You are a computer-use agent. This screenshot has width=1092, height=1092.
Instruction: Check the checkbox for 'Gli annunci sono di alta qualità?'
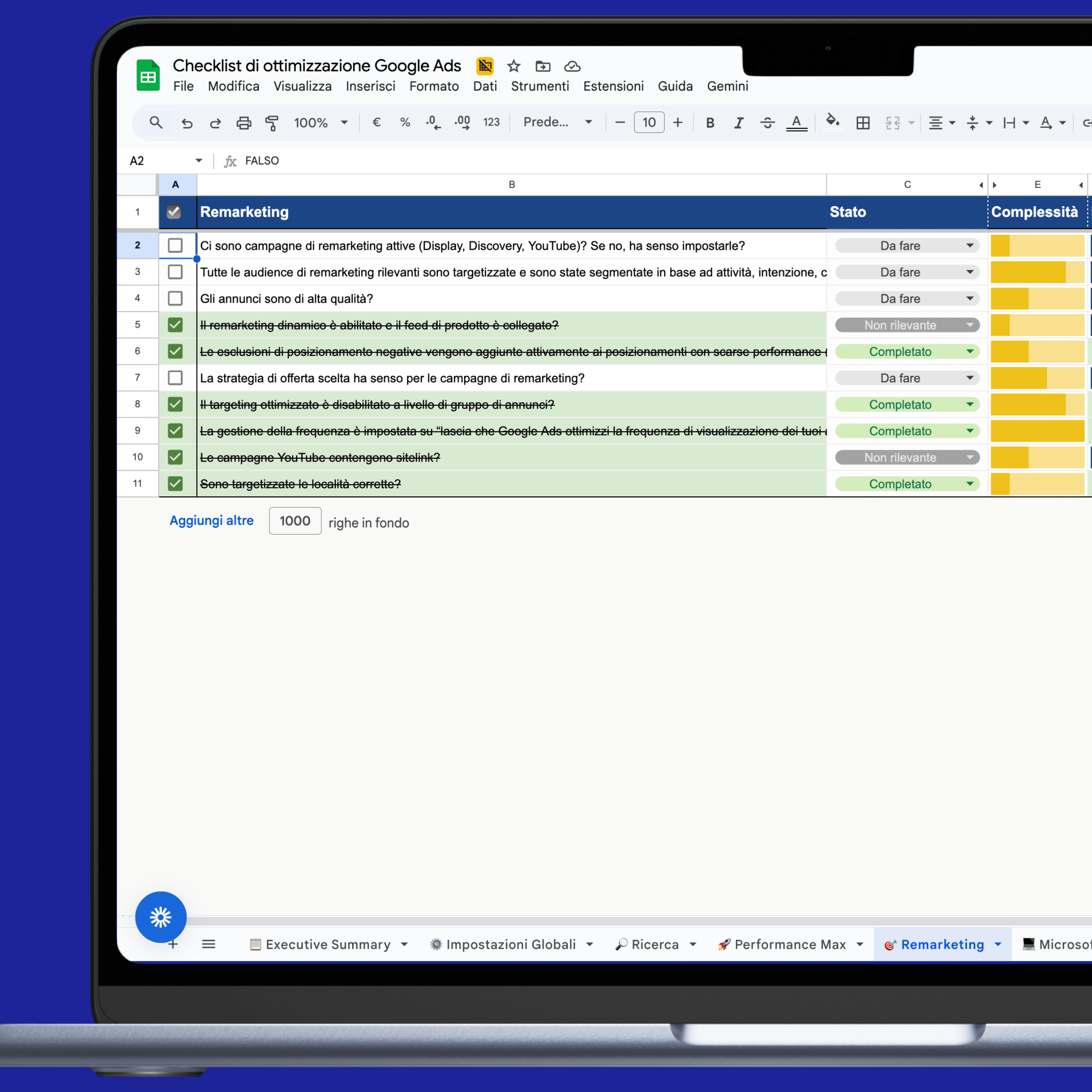point(175,298)
